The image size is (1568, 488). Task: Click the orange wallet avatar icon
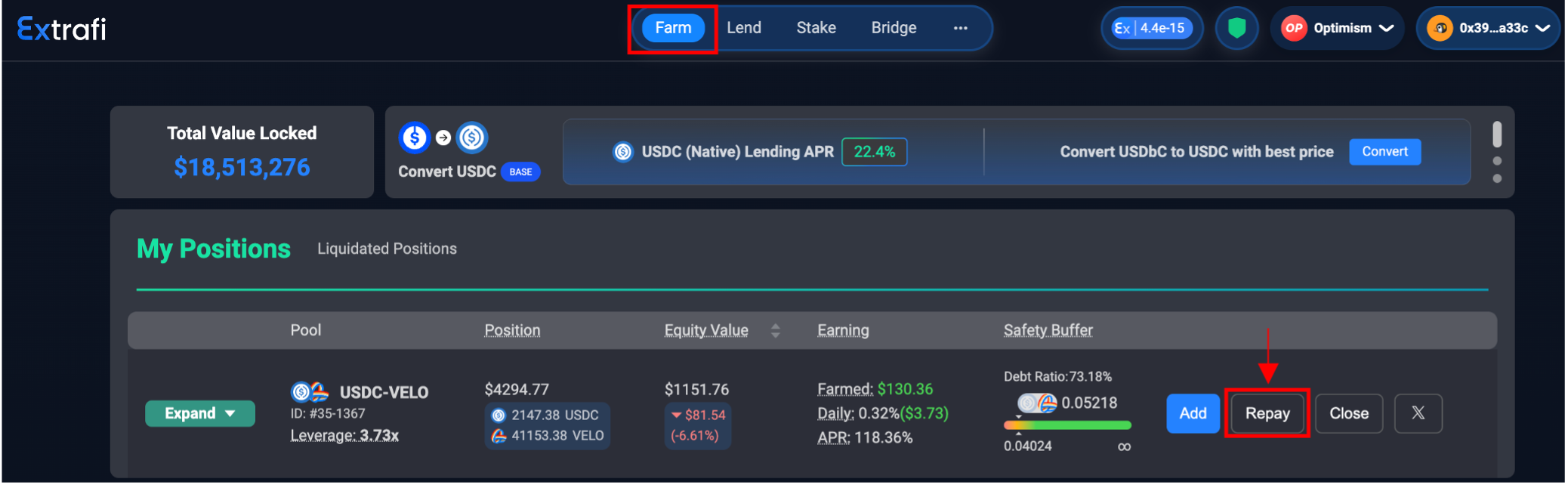[1440, 28]
